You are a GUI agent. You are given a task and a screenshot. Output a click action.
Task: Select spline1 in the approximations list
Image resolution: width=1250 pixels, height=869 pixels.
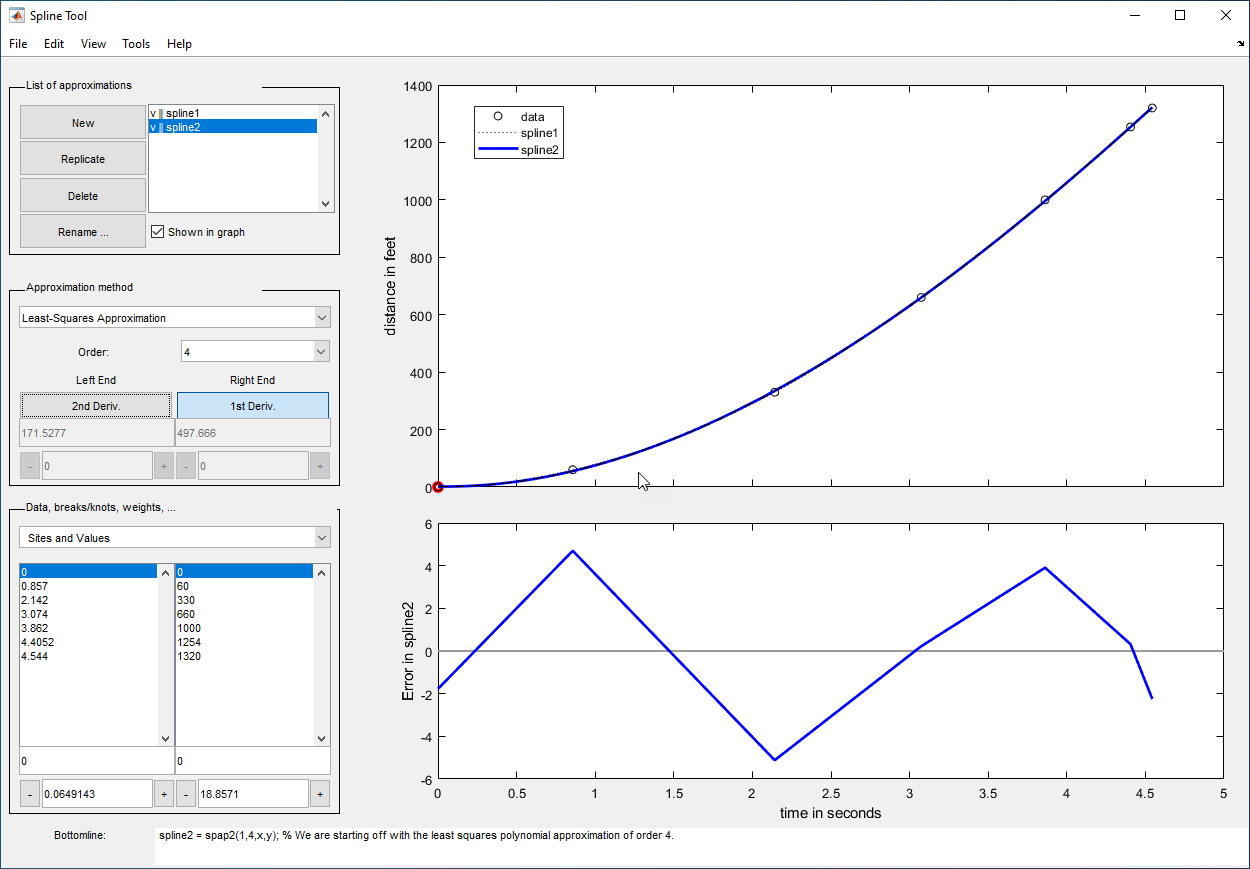click(x=189, y=113)
